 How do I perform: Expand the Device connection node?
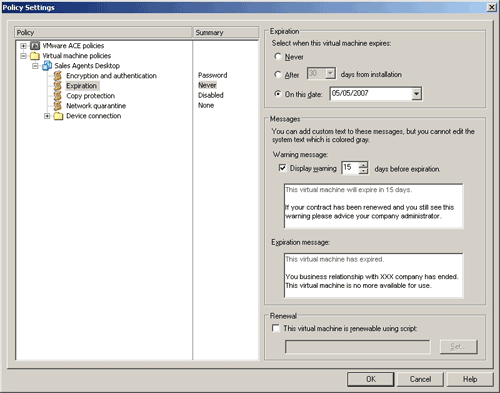(47, 116)
